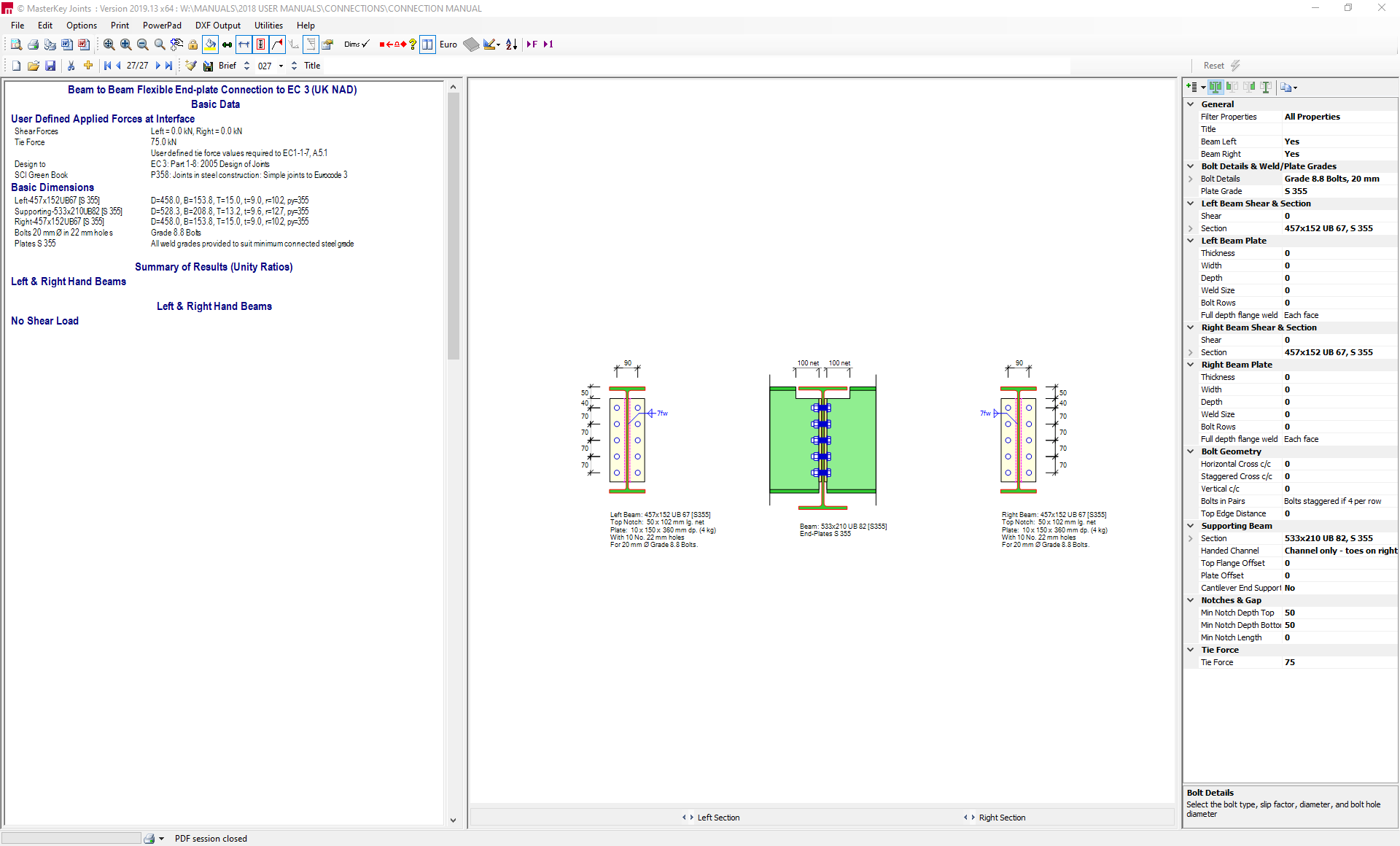Image resolution: width=1400 pixels, height=846 pixels.
Task: Click the zoom in magnifier icon
Action: pos(126,44)
